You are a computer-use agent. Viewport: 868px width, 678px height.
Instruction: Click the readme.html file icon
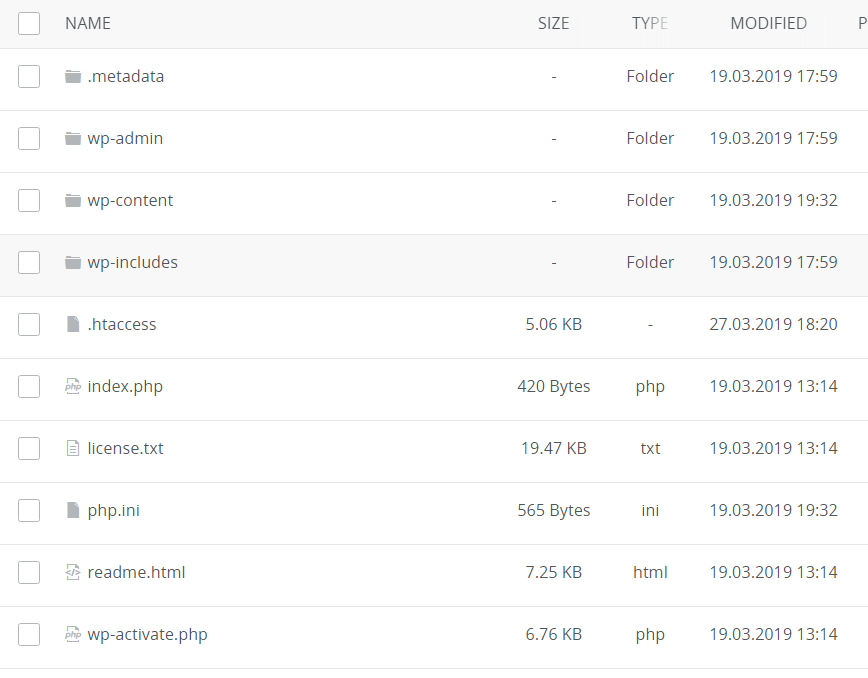pos(72,573)
